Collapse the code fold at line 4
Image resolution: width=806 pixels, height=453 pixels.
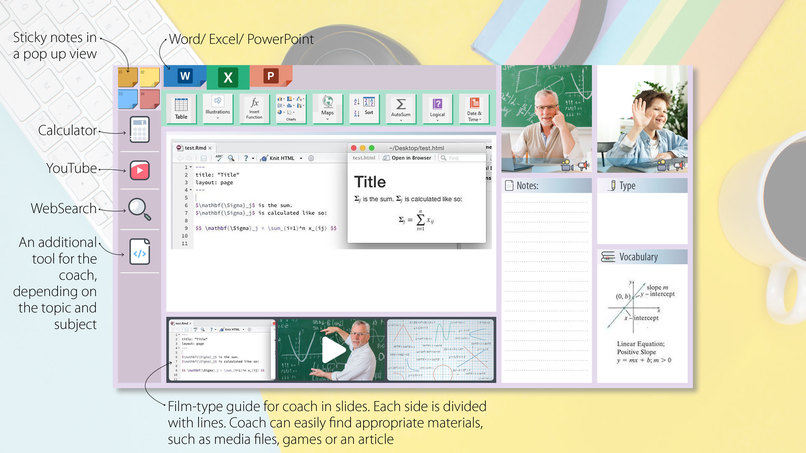click(191, 190)
